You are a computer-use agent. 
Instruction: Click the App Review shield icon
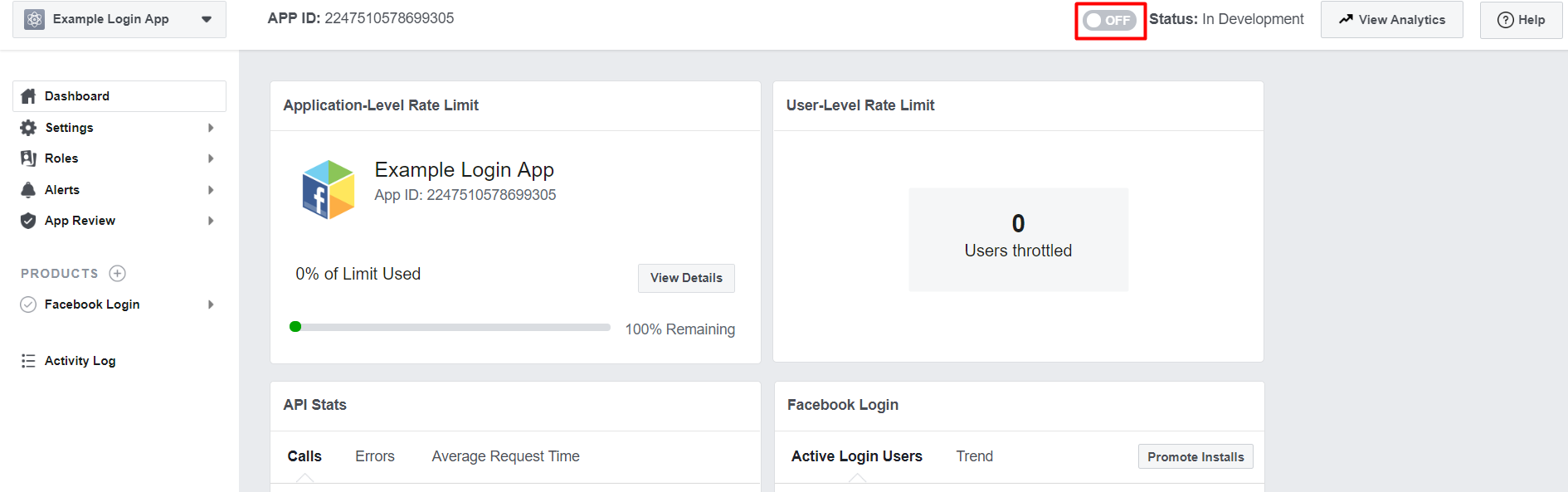(x=28, y=221)
